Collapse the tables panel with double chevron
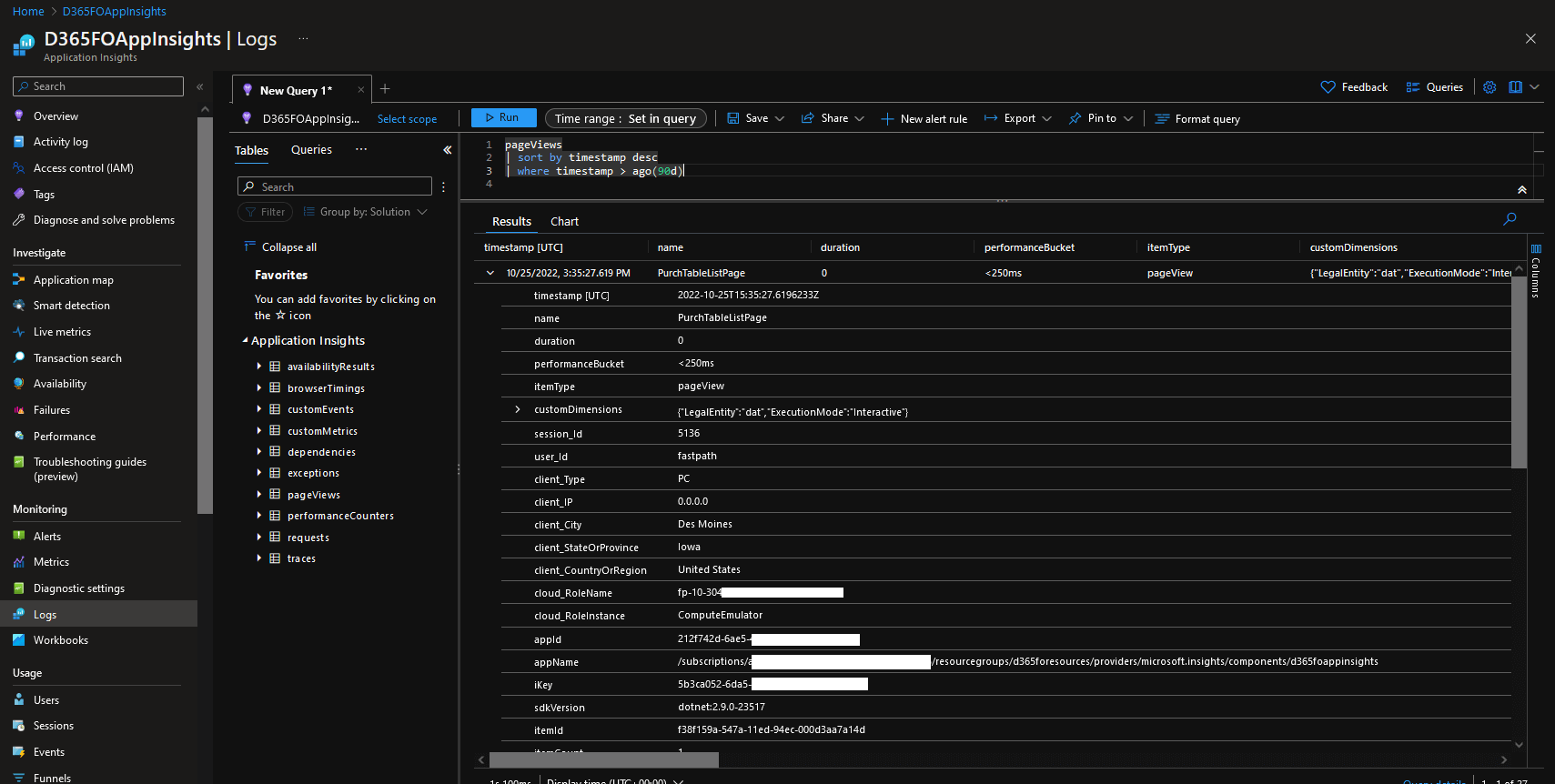The image size is (1555, 784). (448, 150)
